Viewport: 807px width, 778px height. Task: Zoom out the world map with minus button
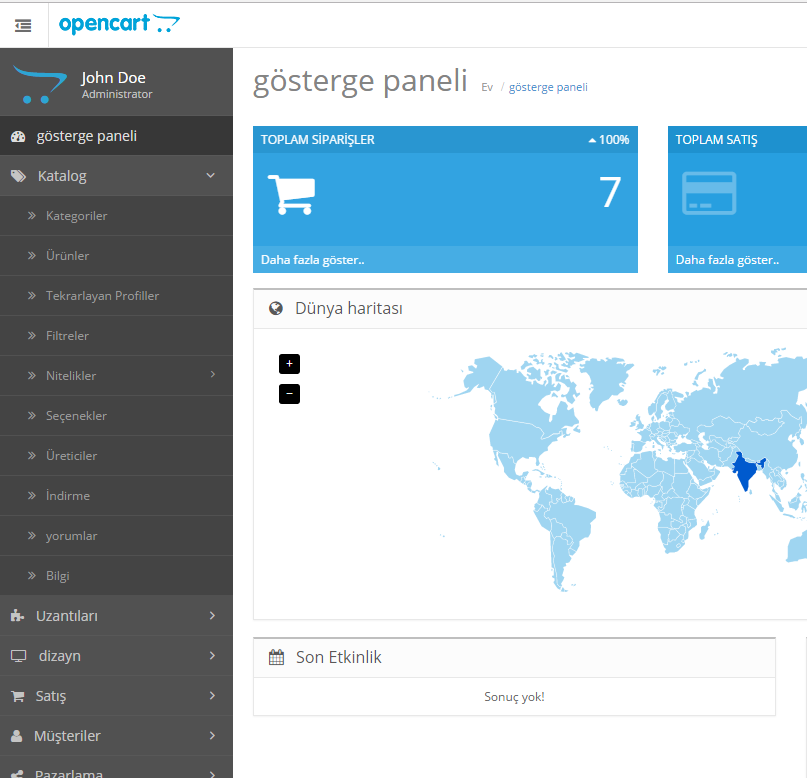pos(289,394)
